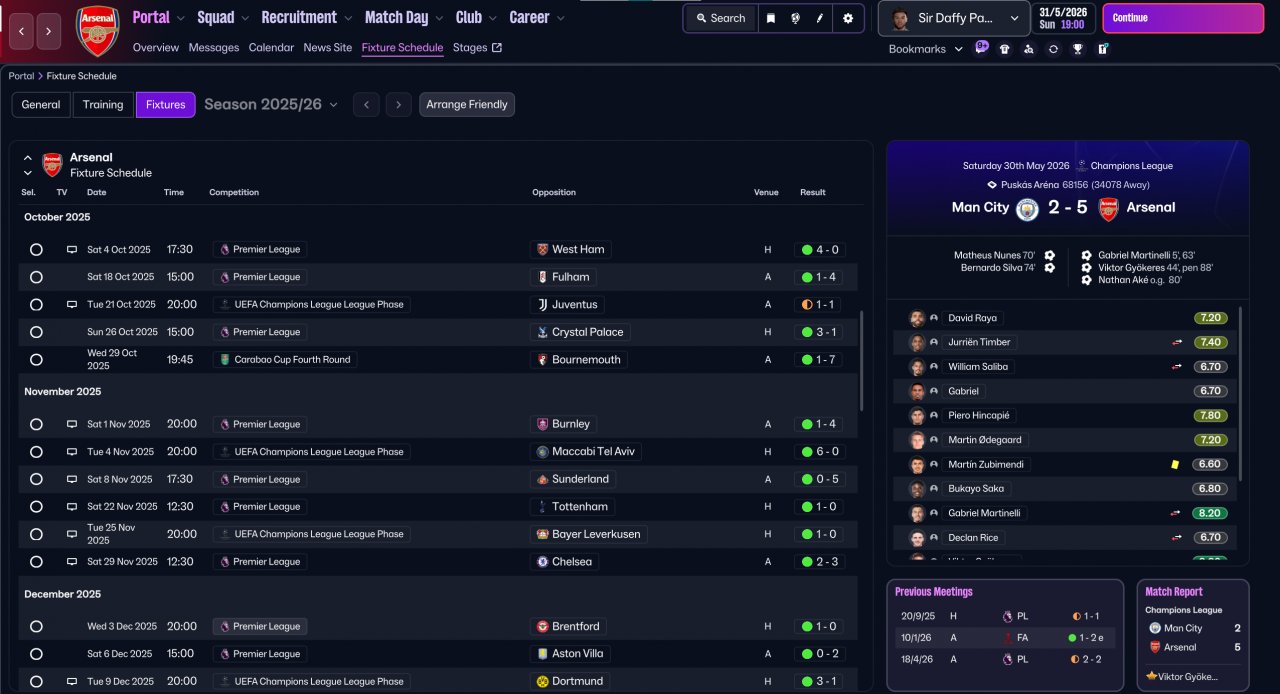Click the Chelsea crest icon
The width and height of the screenshot is (1280, 694).
(543, 562)
